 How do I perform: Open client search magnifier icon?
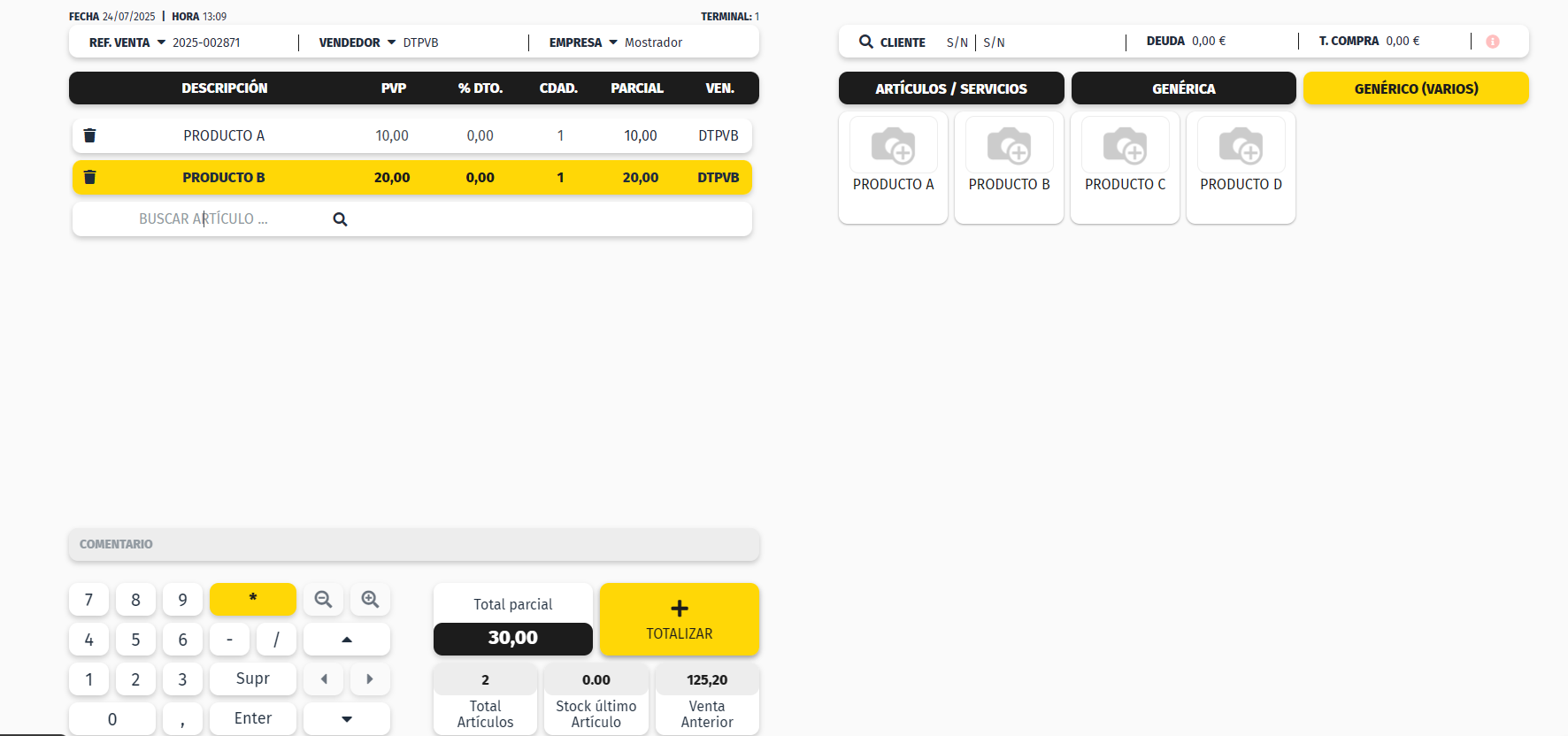pyautogui.click(x=865, y=42)
